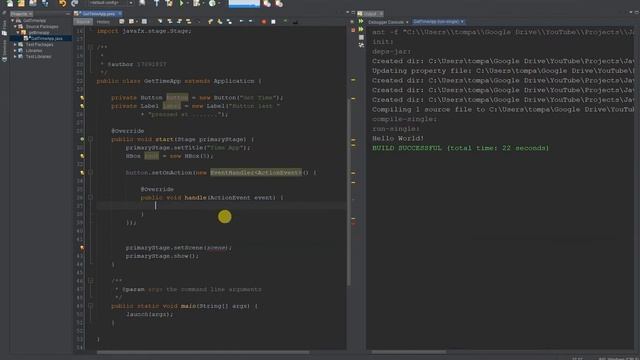
Task: Click Clean and Build Project icon
Action: click(169, 4)
